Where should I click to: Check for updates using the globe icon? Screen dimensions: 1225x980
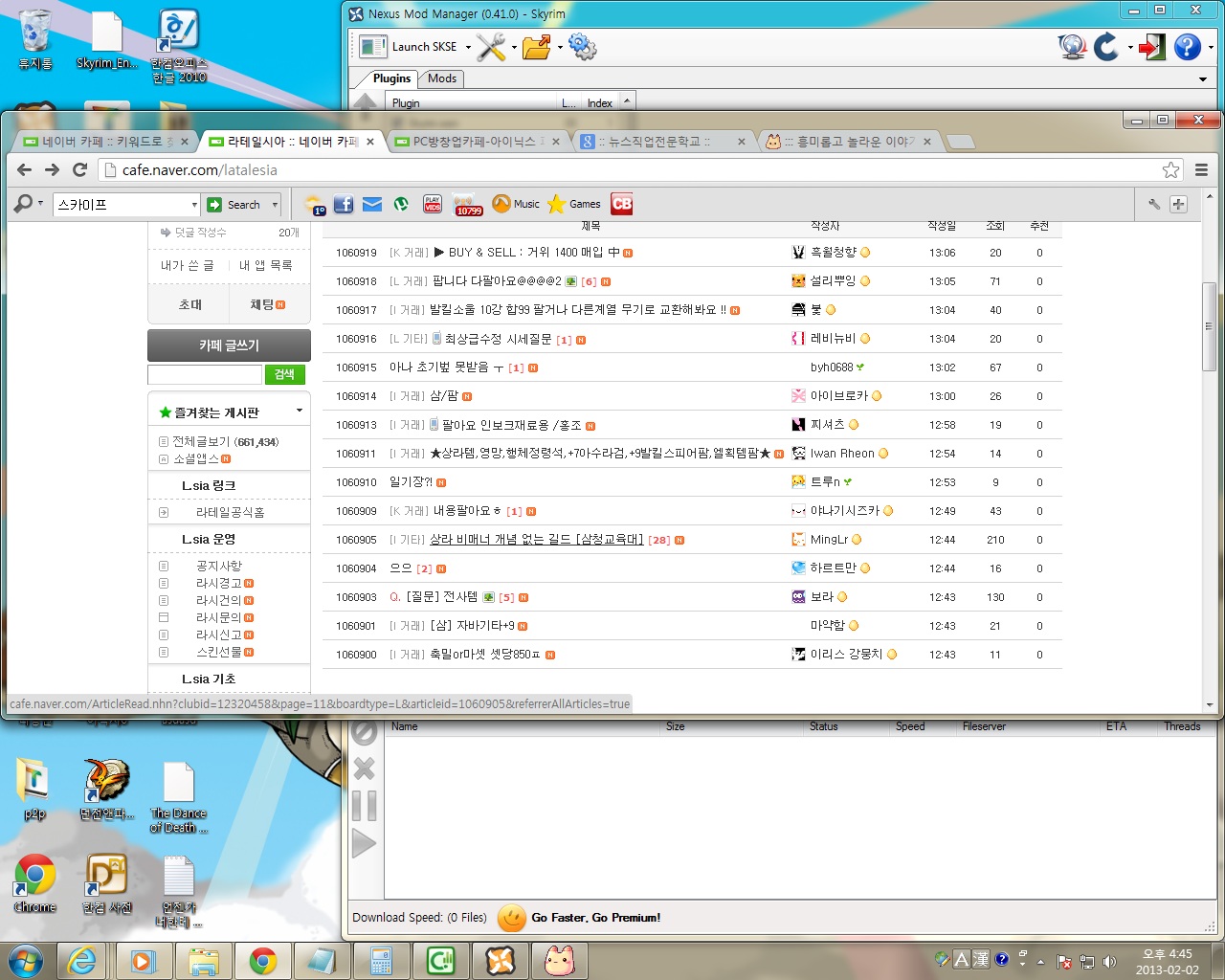coord(1073,47)
